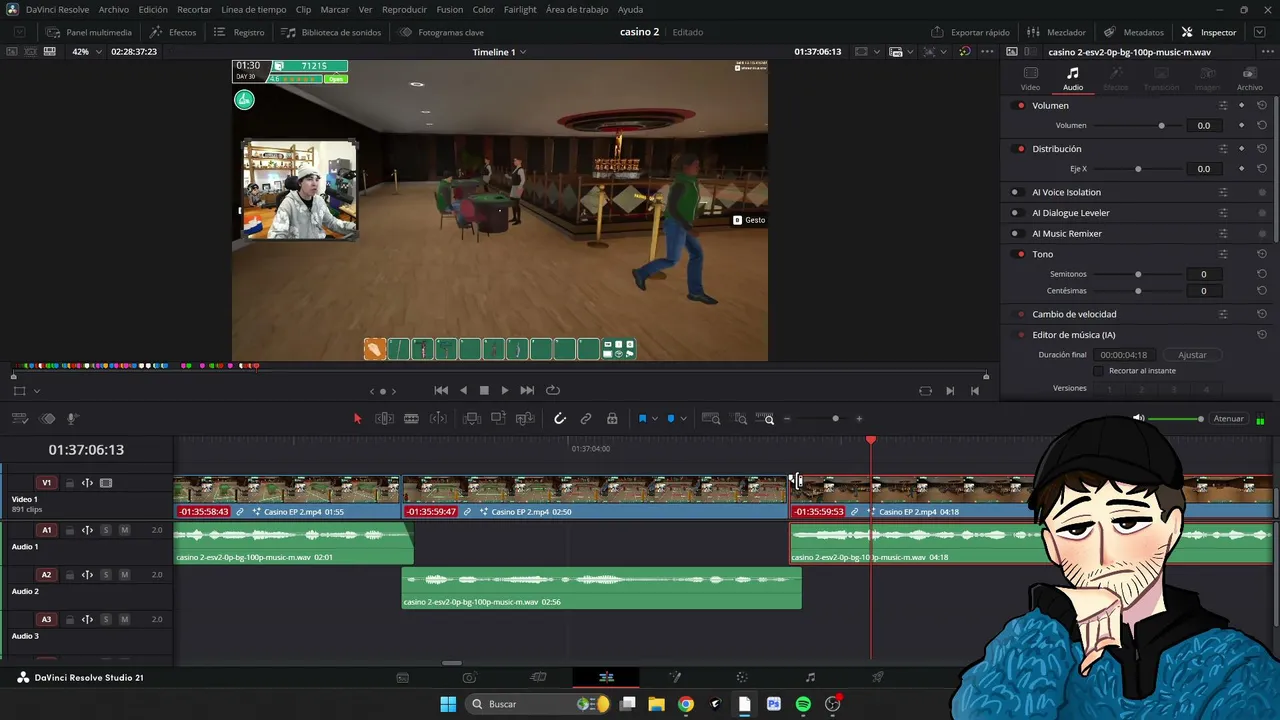Open the Spotify app in the taskbar
This screenshot has width=1280, height=720.
tap(803, 704)
